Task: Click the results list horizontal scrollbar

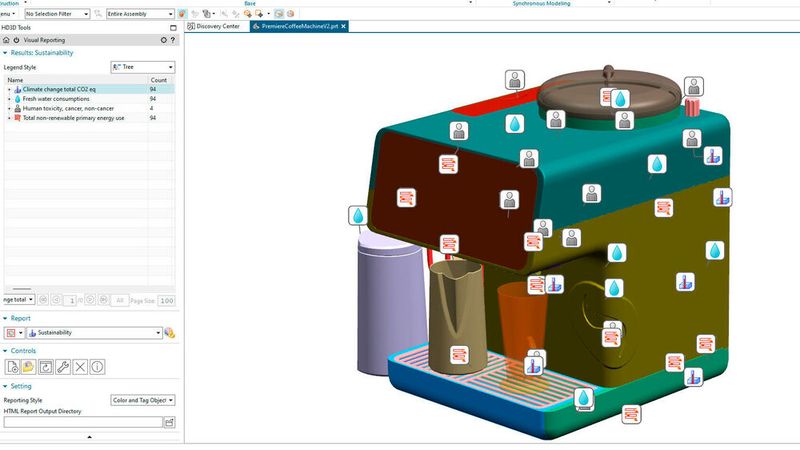Action: point(21,289)
